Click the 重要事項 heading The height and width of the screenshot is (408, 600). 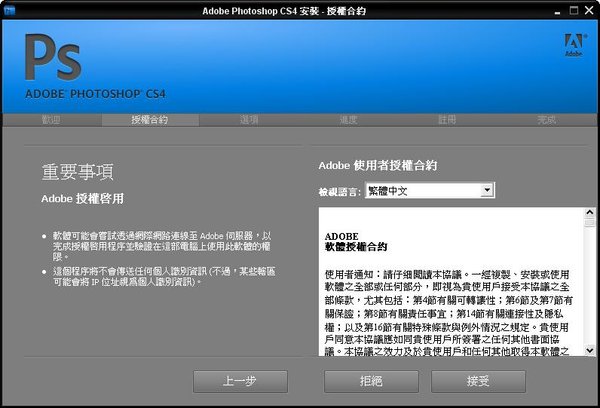tap(78, 172)
